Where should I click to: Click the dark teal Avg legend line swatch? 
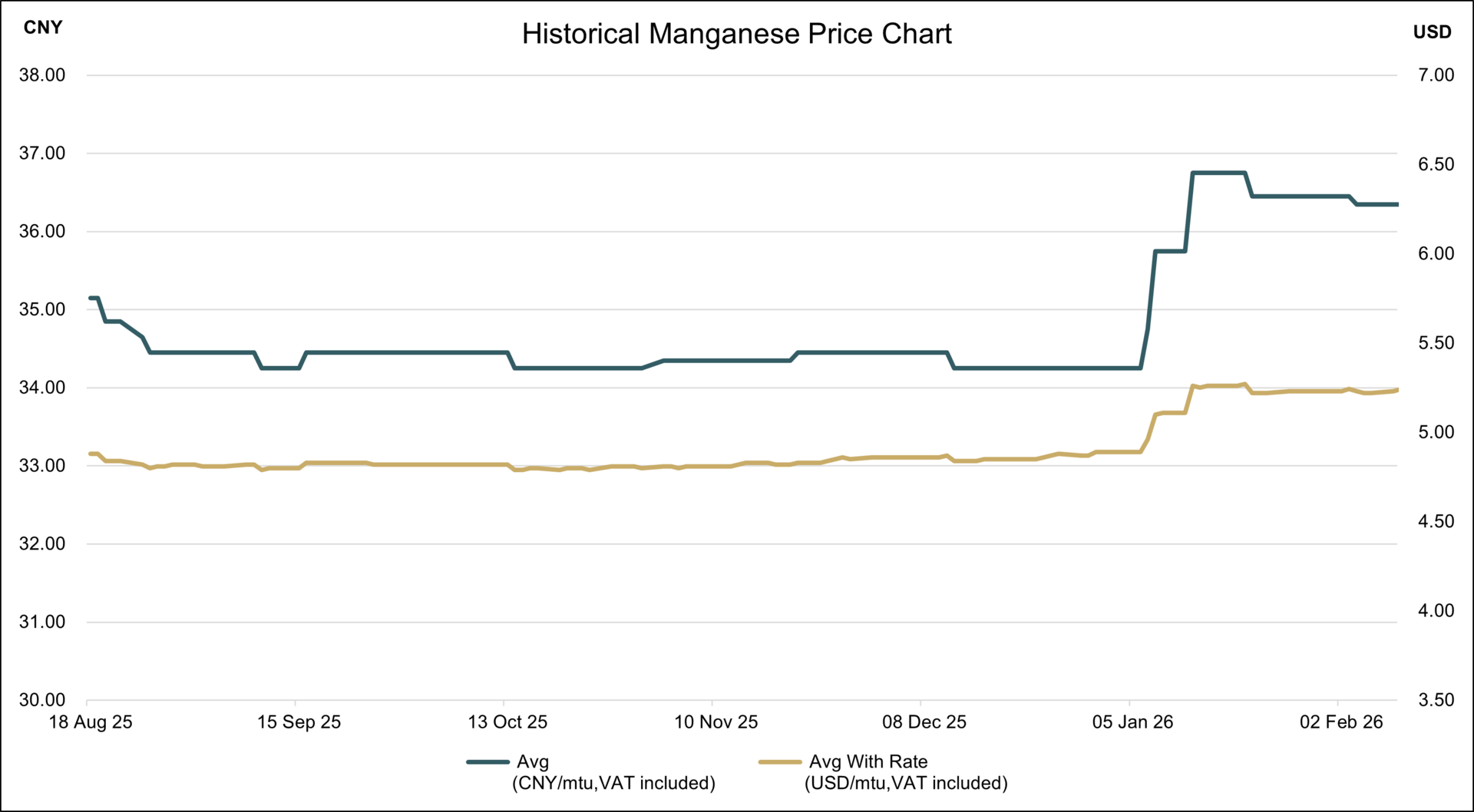click(487, 762)
